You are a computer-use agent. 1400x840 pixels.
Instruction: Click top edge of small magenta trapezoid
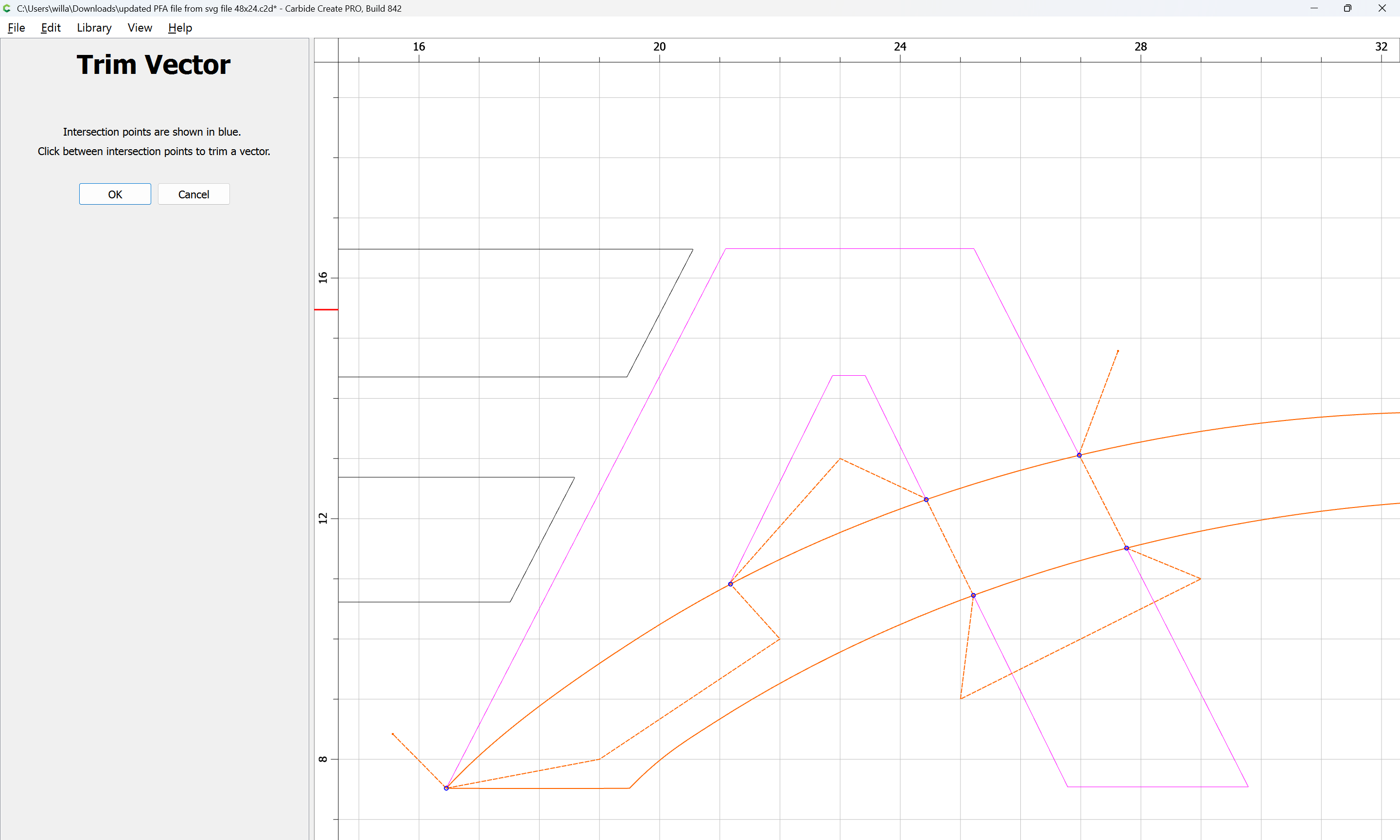click(849, 375)
